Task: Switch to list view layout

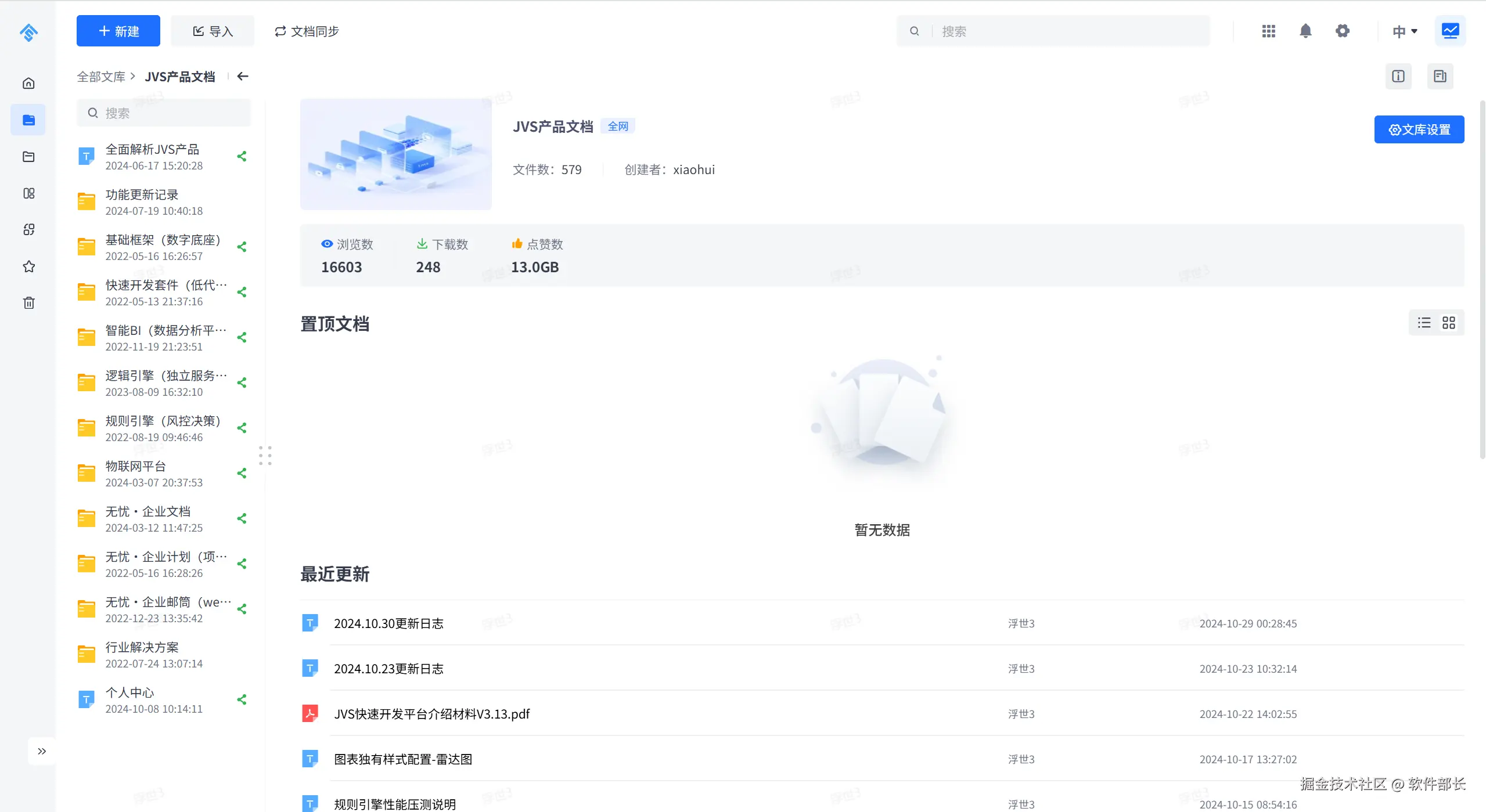Action: 1424,323
